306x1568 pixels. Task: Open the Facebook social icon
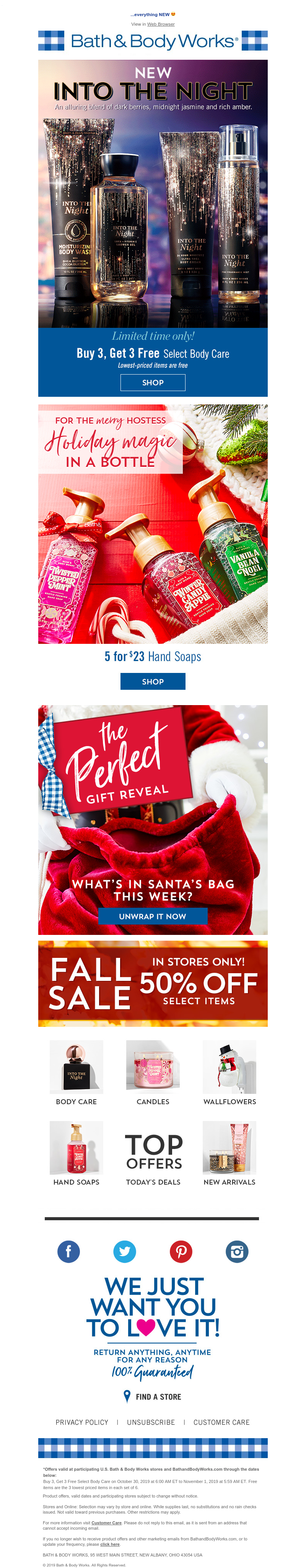[68, 1252]
